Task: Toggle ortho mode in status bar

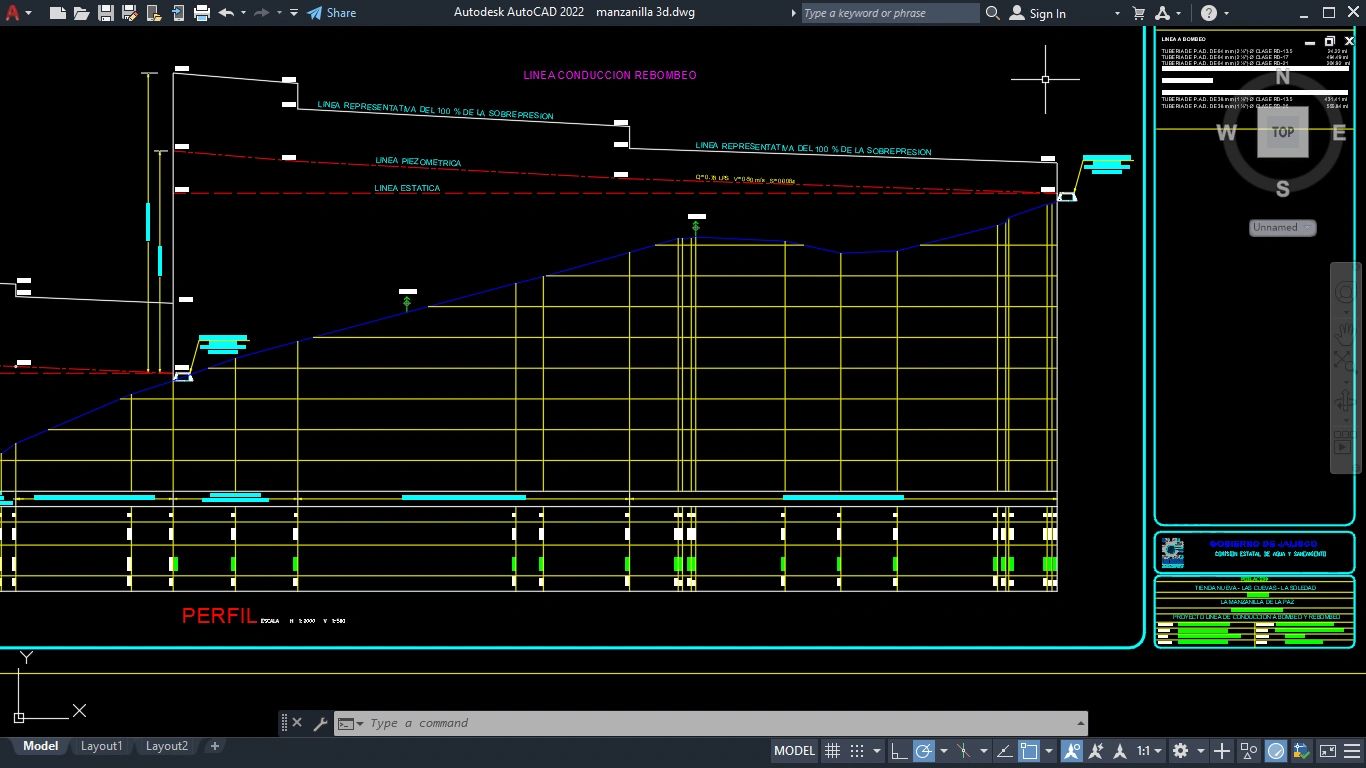Action: pos(899,751)
